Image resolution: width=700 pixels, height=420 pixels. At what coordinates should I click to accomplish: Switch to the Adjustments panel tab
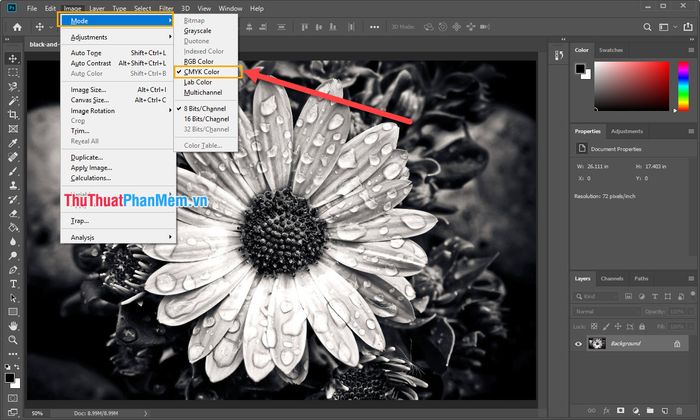[x=627, y=131]
